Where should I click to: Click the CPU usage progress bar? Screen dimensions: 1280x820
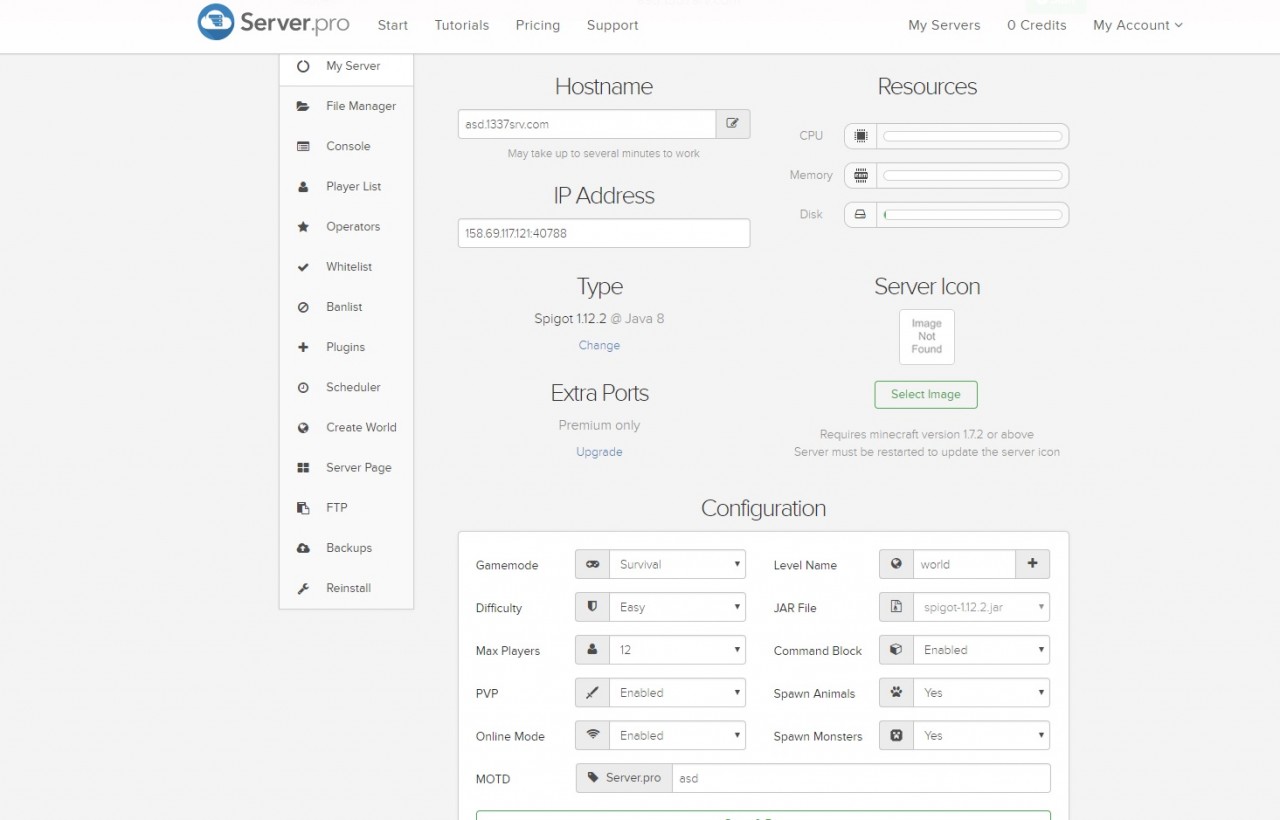tap(973, 136)
